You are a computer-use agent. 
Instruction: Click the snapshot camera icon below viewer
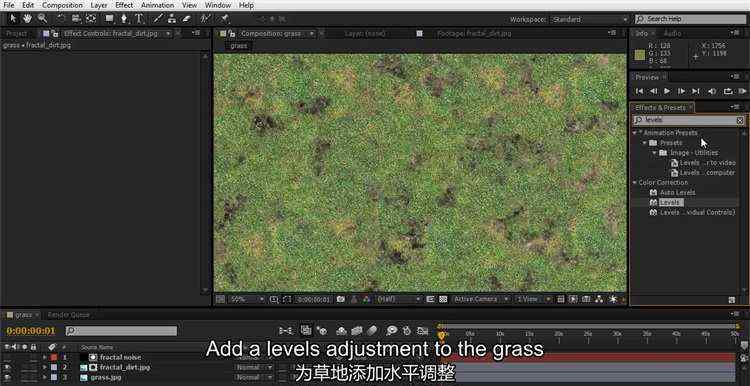click(x=341, y=299)
